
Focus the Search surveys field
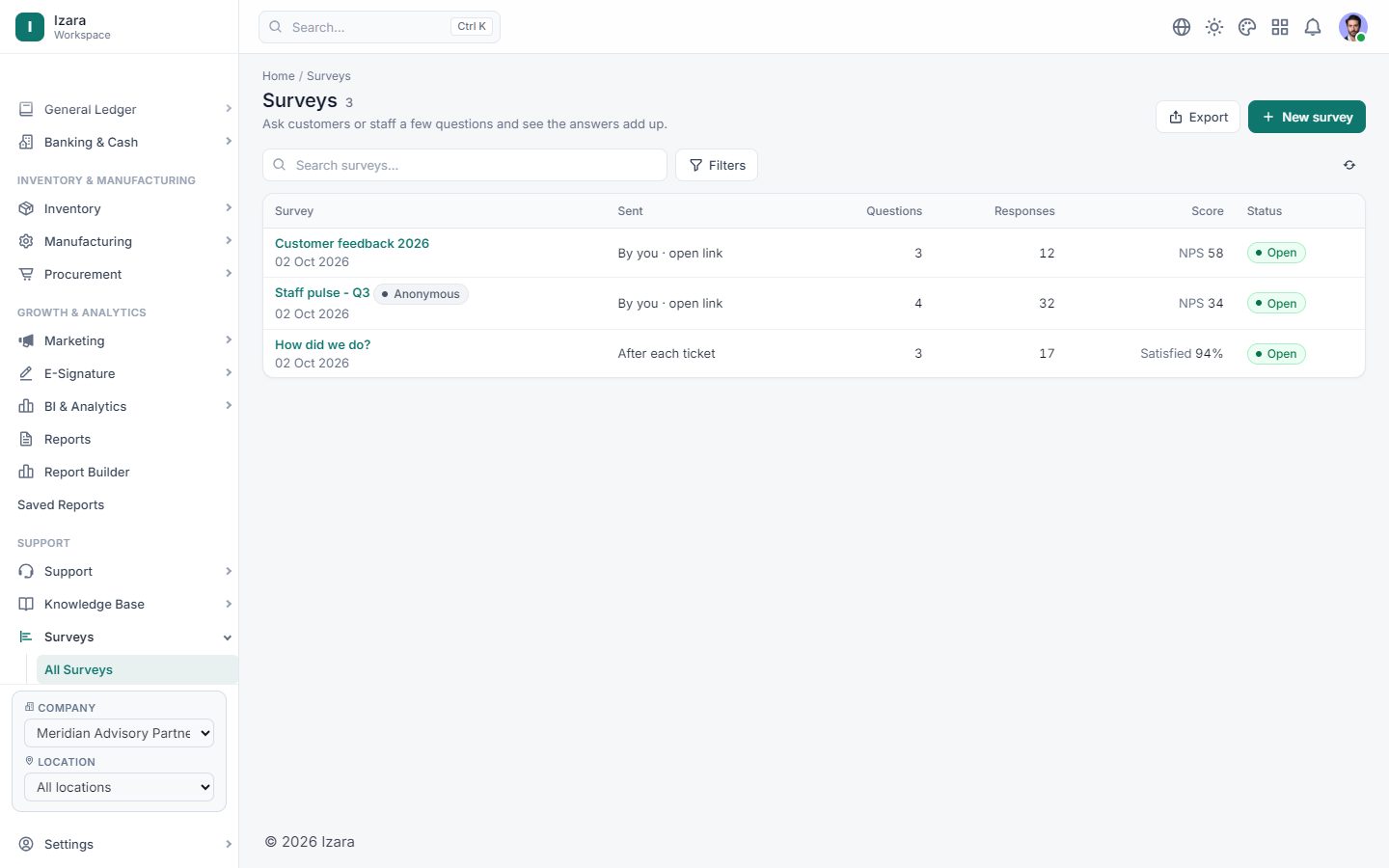[465, 165]
